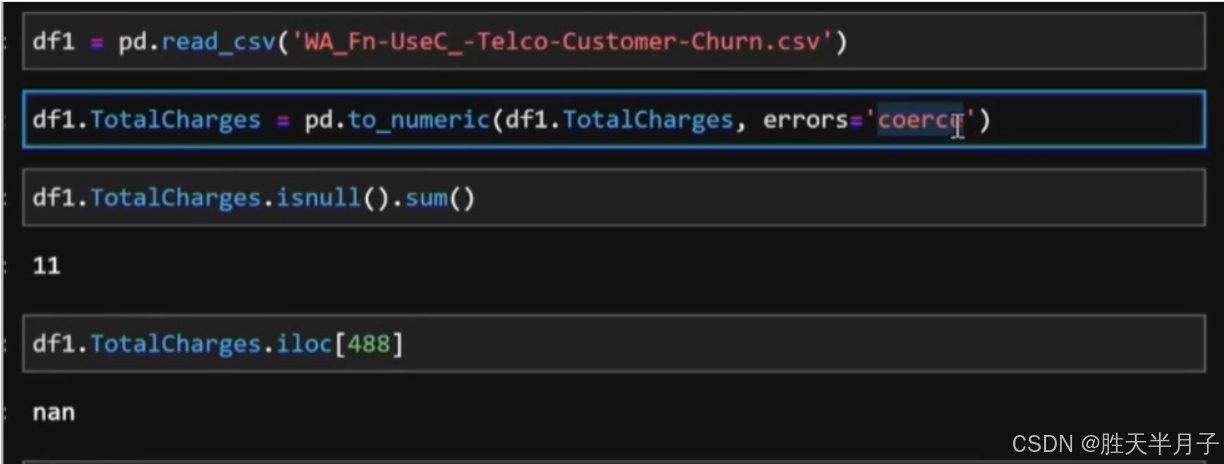Click the output value 11

point(46,266)
